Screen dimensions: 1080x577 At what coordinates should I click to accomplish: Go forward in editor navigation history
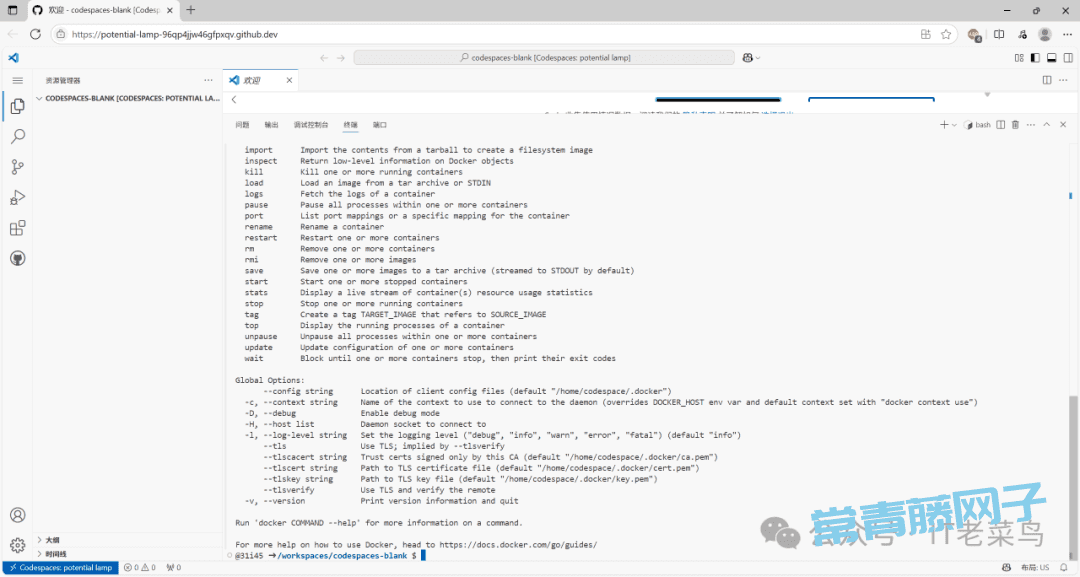point(341,58)
